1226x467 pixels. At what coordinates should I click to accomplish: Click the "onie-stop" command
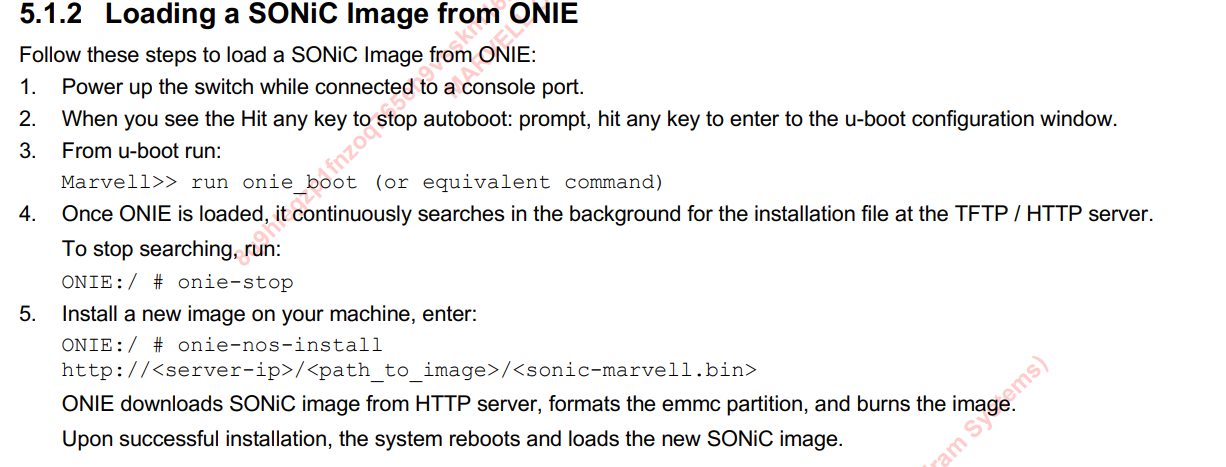point(235,282)
